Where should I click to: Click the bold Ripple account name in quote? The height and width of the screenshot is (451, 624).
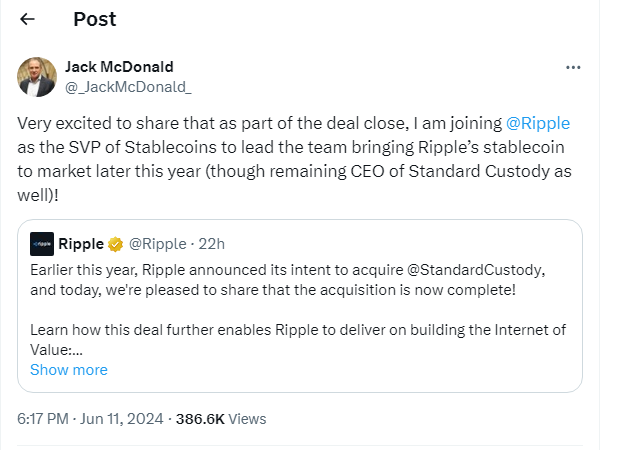[82, 243]
